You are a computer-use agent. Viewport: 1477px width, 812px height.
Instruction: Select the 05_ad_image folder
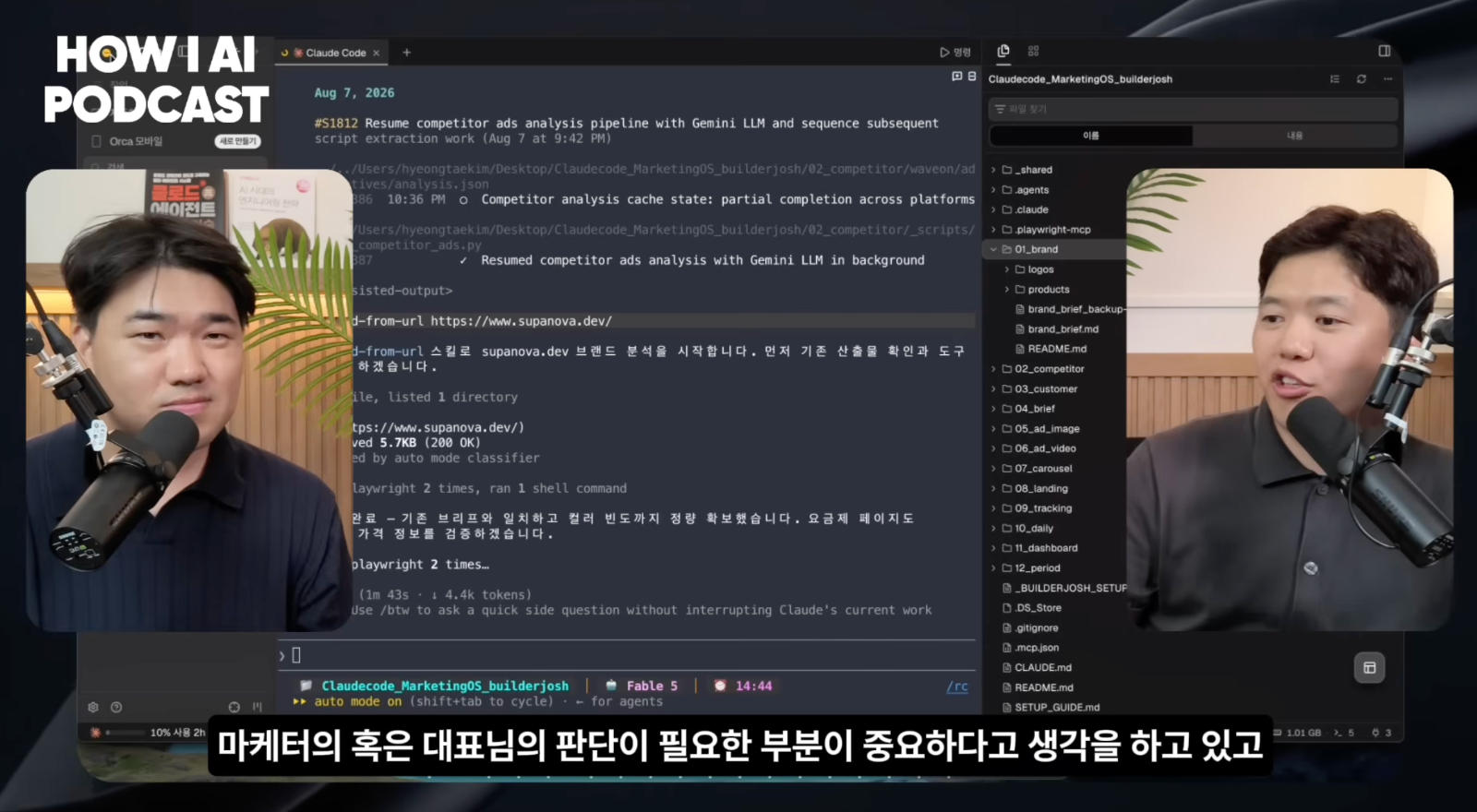coord(1047,429)
